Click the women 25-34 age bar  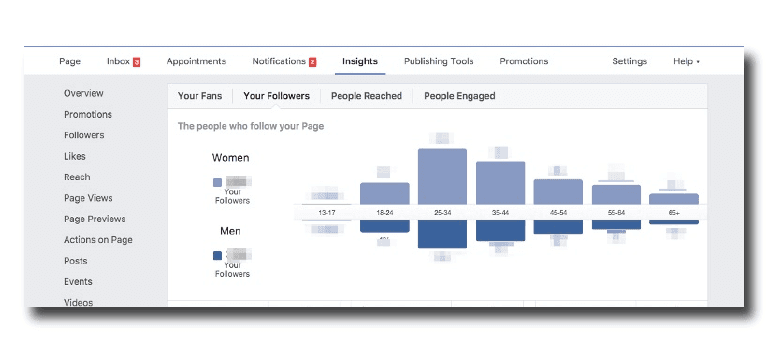point(442,176)
